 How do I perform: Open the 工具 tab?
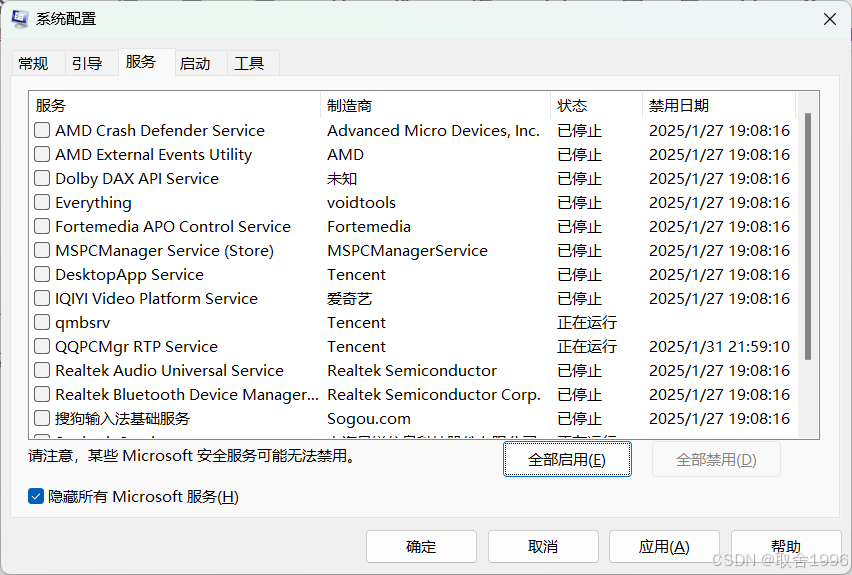249,64
